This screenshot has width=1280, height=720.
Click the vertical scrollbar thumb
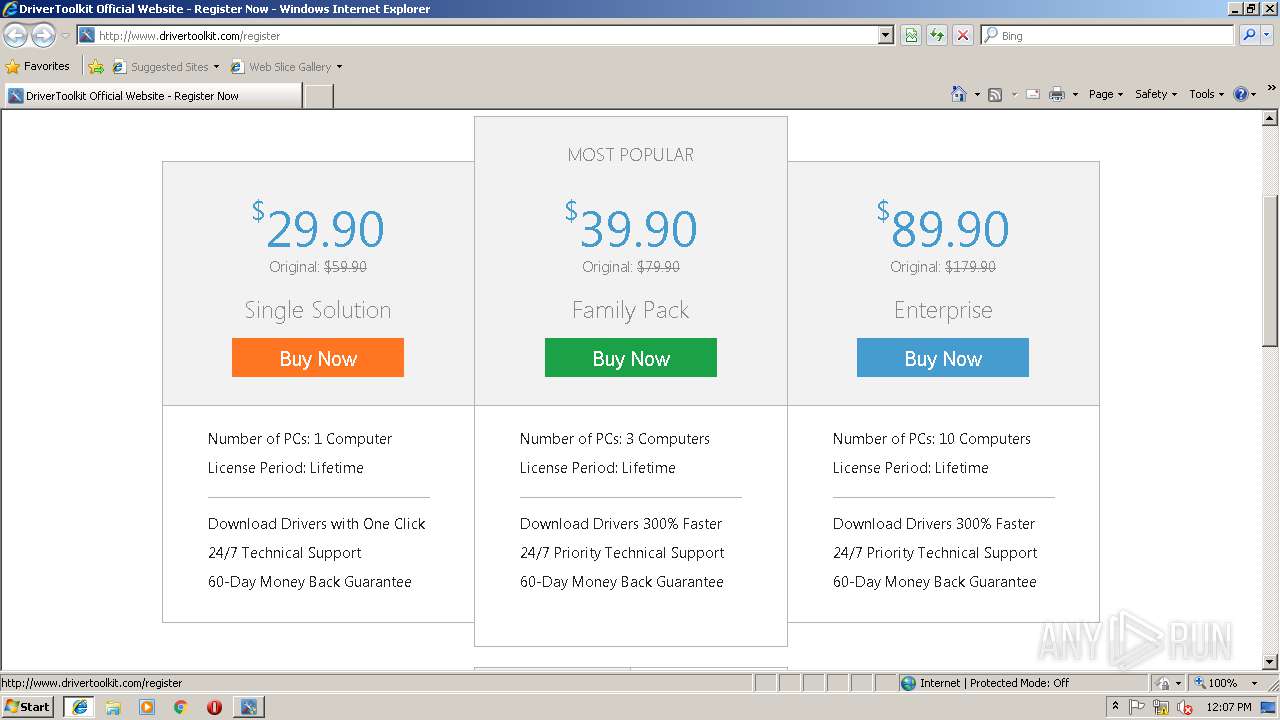click(x=1270, y=270)
